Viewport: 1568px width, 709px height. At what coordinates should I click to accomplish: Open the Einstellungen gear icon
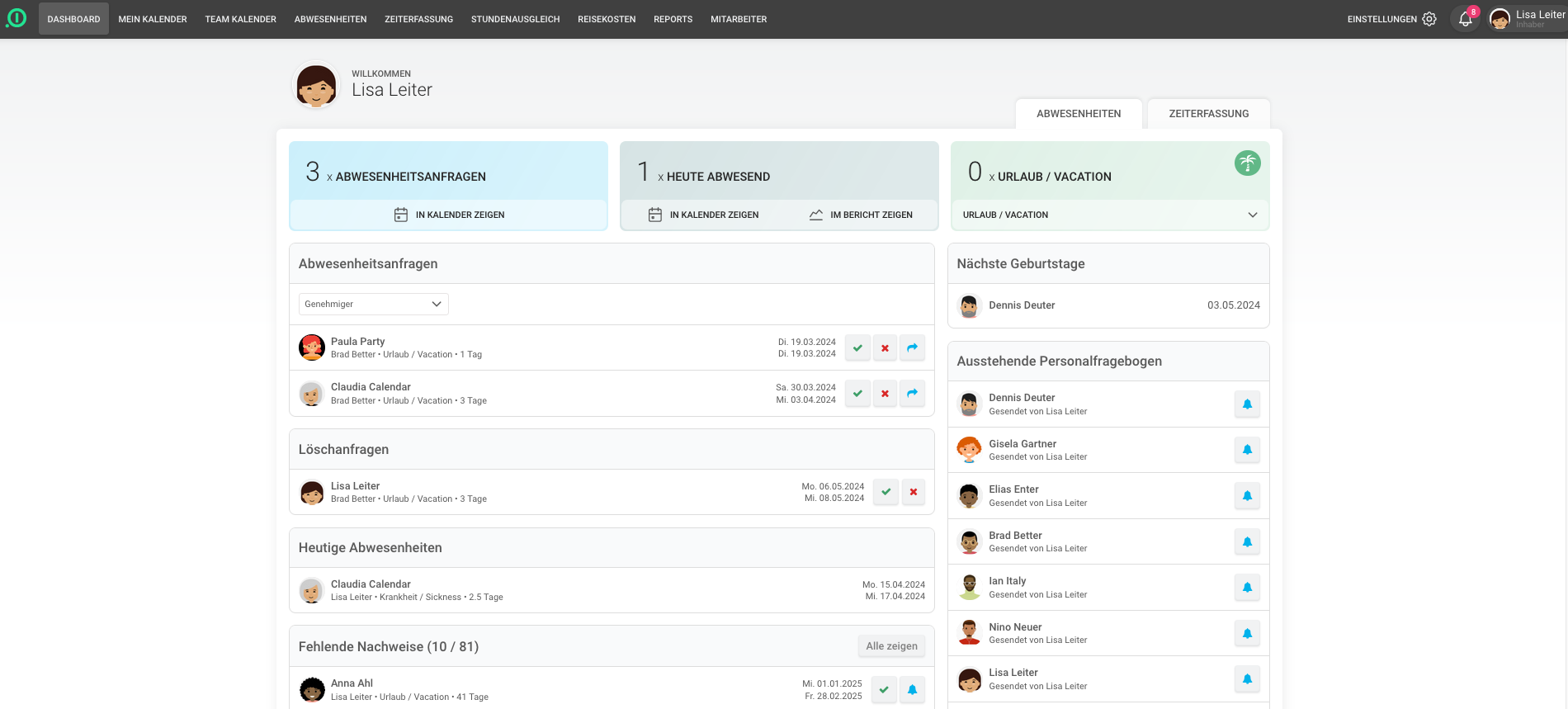[x=1429, y=19]
